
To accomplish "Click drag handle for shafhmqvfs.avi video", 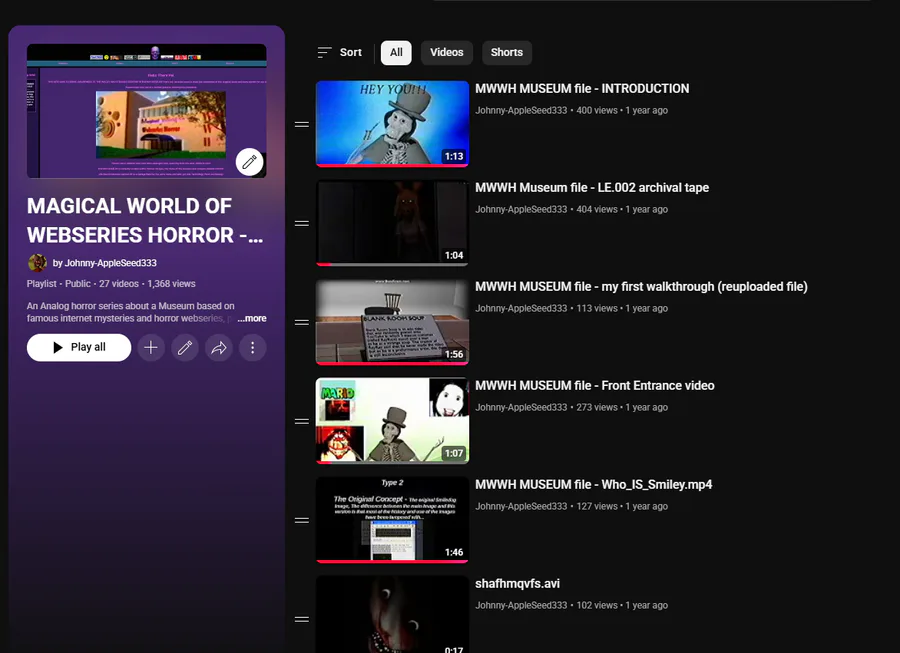I will [302, 619].
